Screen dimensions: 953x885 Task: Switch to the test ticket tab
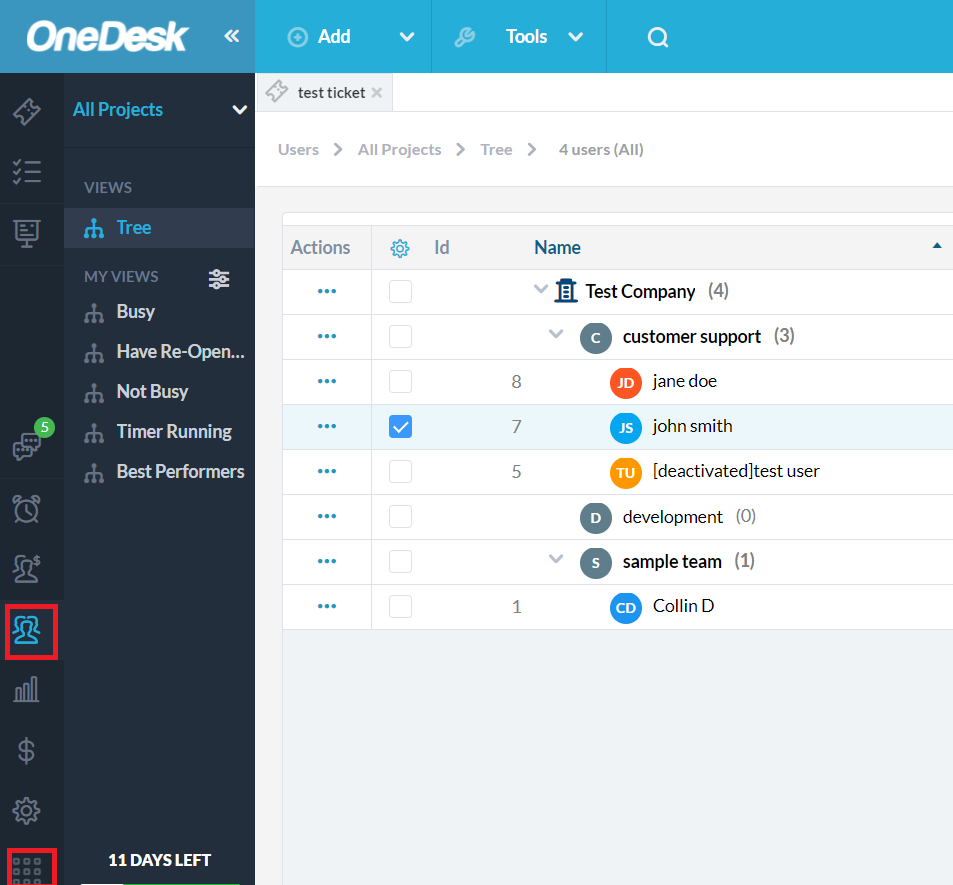pyautogui.click(x=331, y=93)
